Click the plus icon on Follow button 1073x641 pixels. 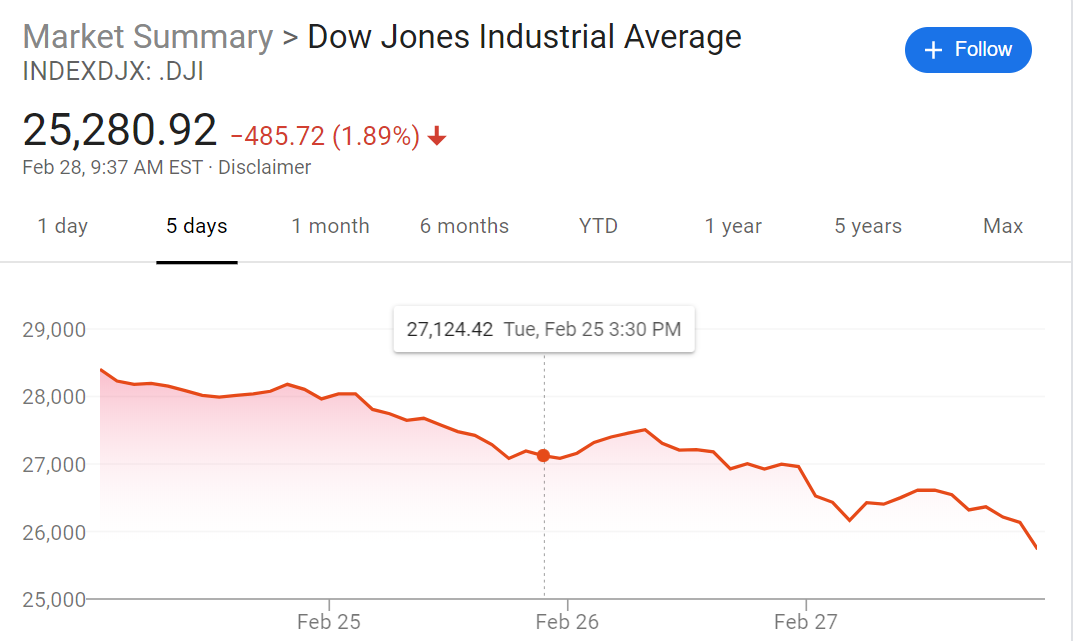pos(933,50)
